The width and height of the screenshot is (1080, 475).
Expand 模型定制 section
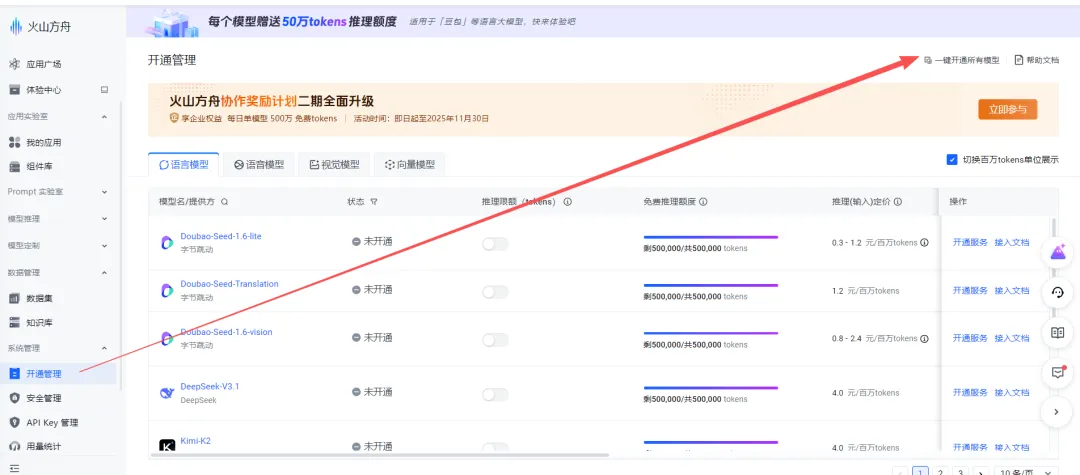[105, 245]
